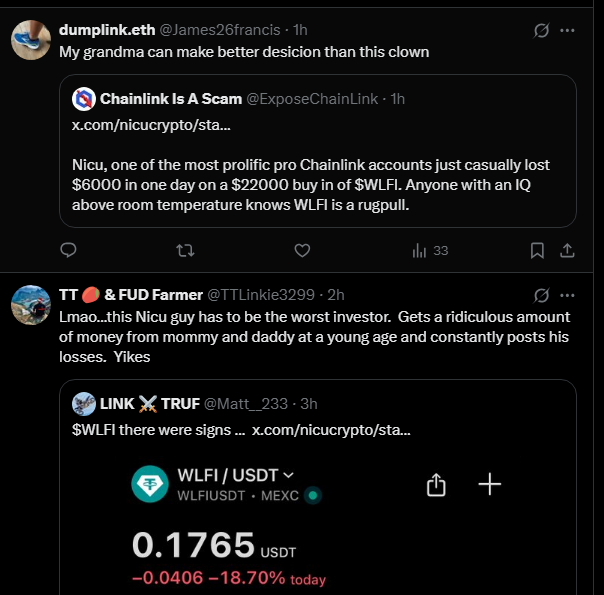Open x.com/nicucrypto link in Chainlink Is A Scam quote
Screen dimensions: 604x595
[x=151, y=125]
